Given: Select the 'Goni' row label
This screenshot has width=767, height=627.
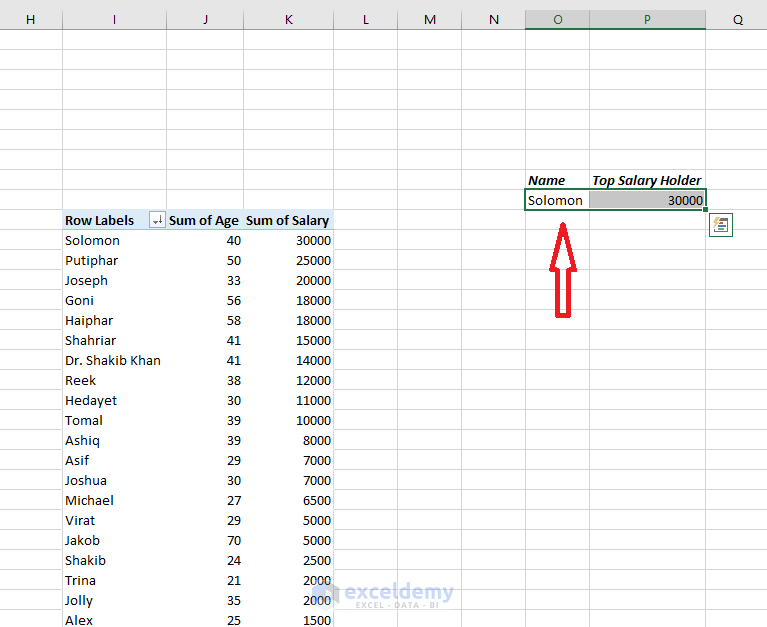Looking at the screenshot, I should (114, 300).
